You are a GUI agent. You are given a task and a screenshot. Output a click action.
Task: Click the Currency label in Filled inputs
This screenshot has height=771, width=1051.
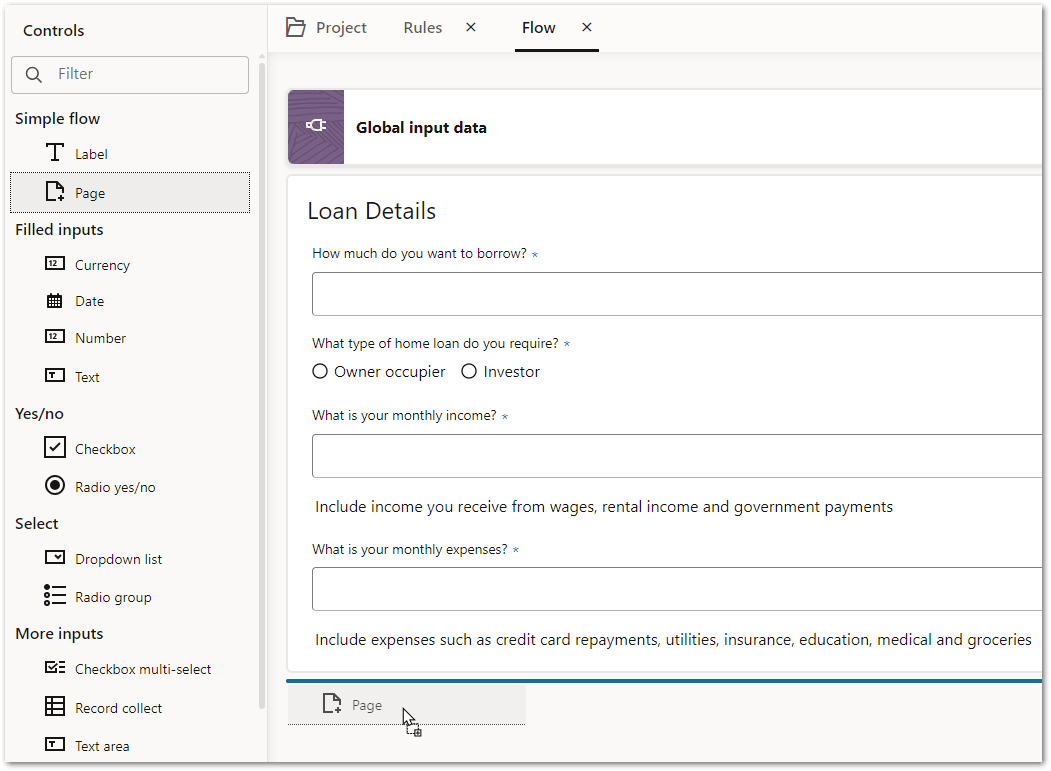tap(103, 265)
